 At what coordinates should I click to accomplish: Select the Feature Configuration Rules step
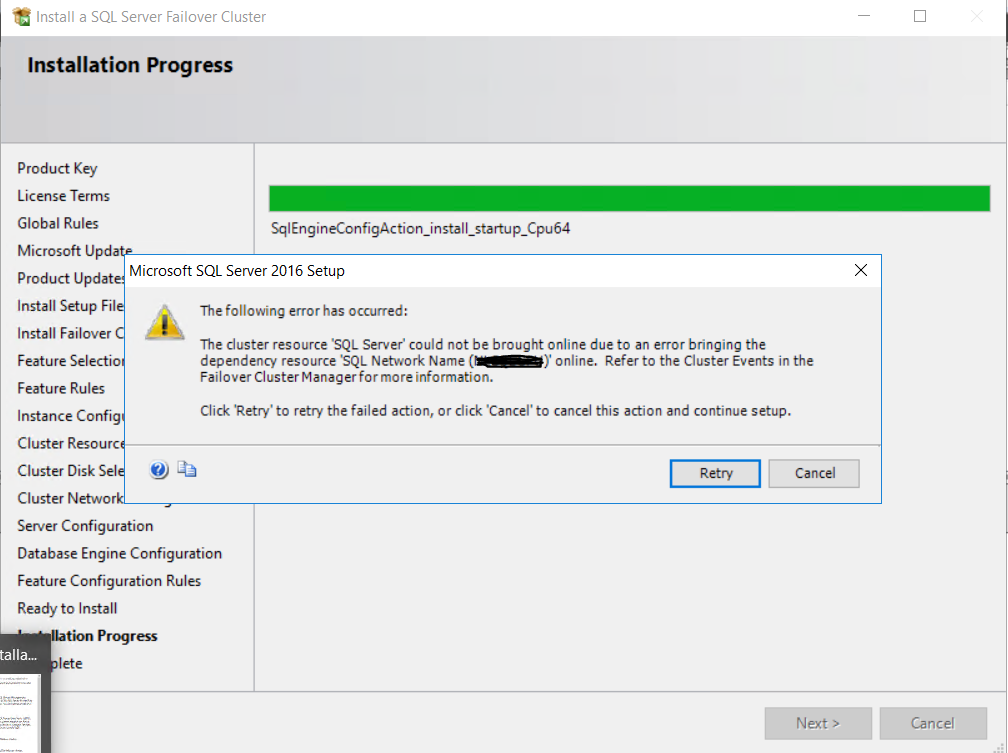point(109,581)
